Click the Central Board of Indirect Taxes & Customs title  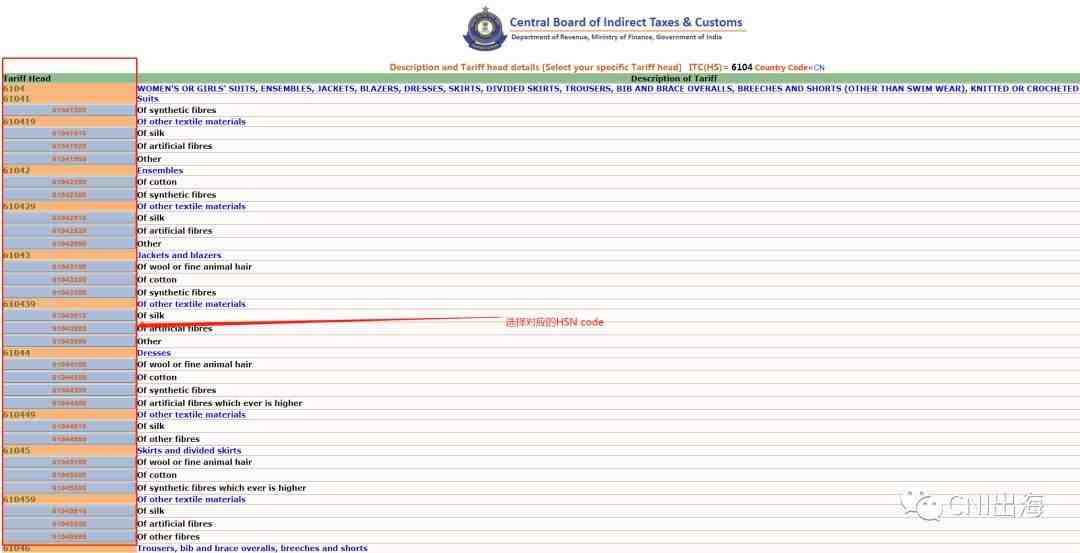pyautogui.click(x=626, y=23)
